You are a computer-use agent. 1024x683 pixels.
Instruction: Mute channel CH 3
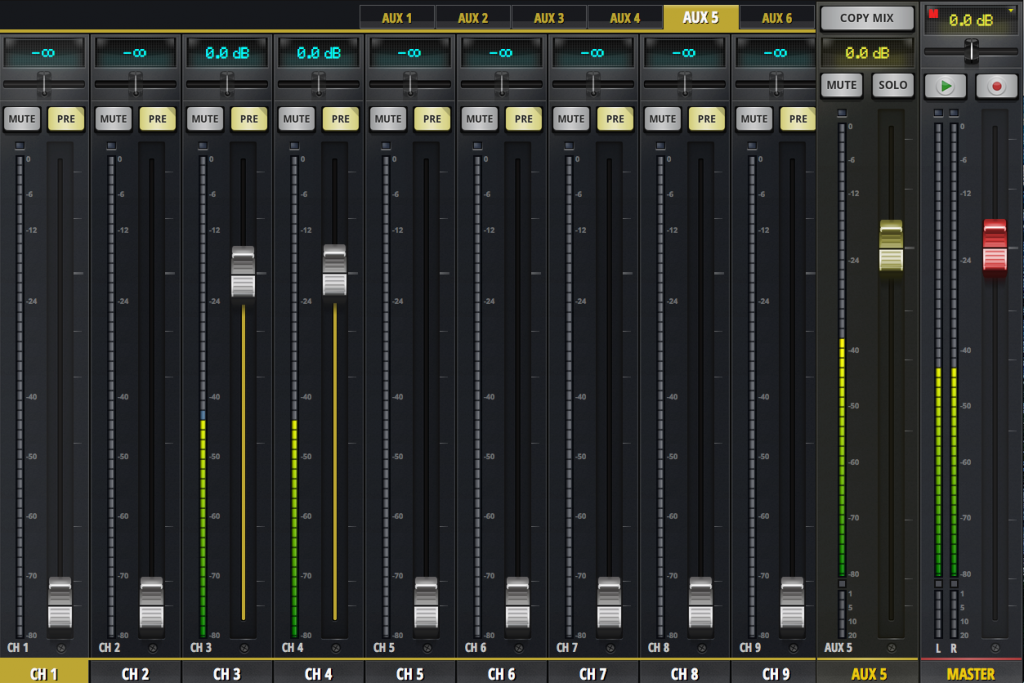(204, 119)
